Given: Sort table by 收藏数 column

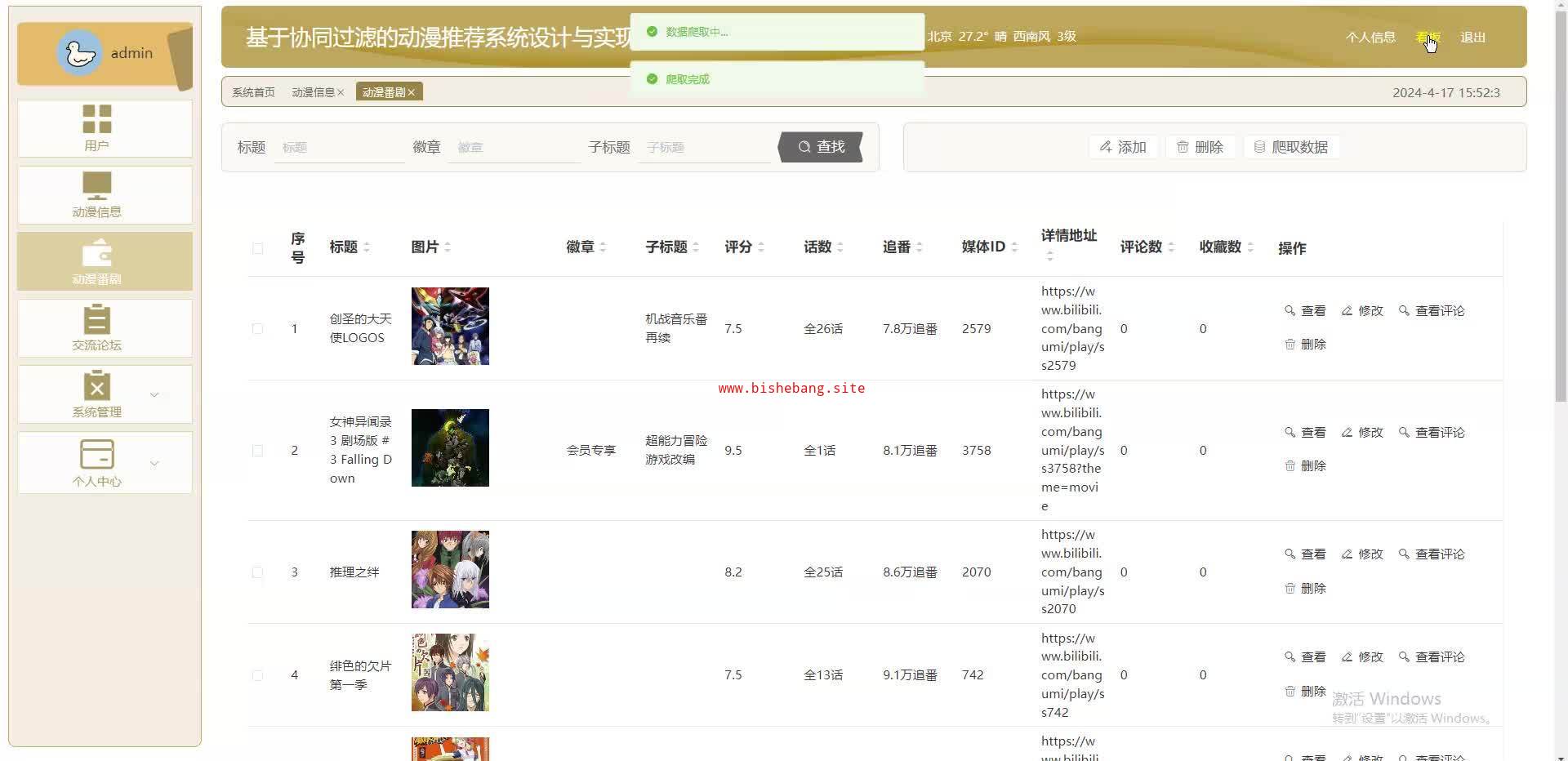Looking at the screenshot, I should [1250, 247].
